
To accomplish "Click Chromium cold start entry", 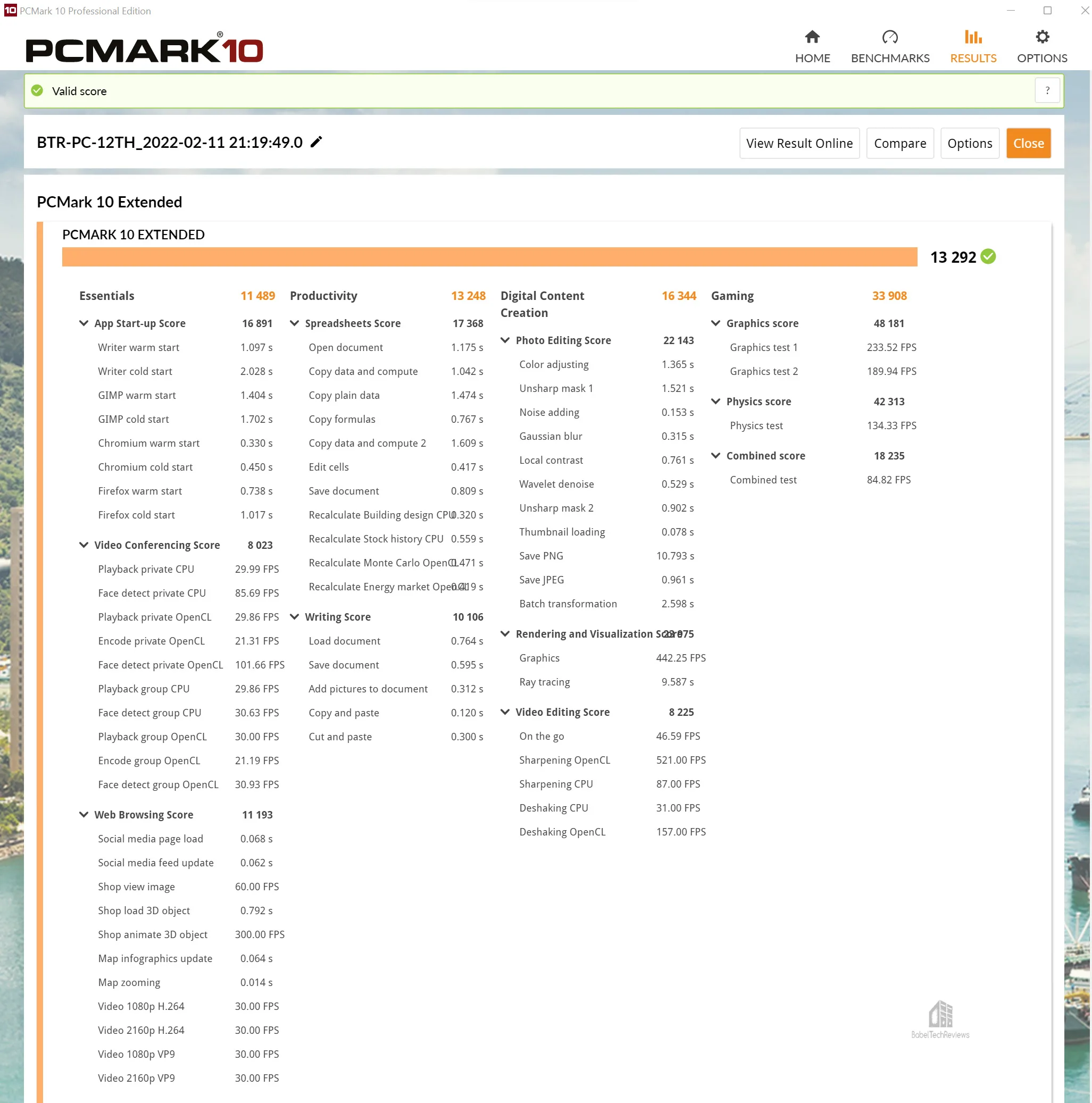I will point(185,467).
